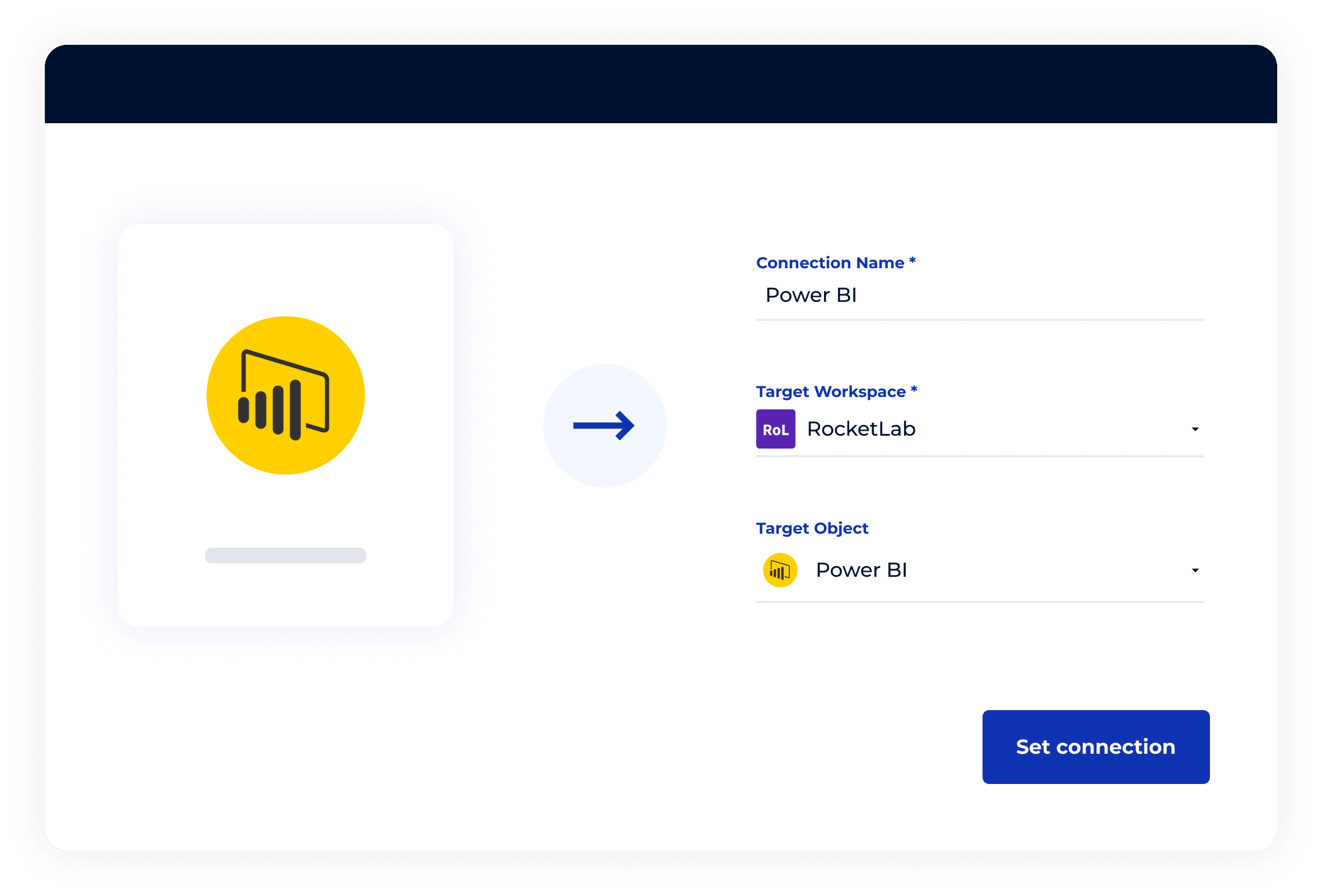This screenshot has height=896, width=1322.
Task: Click the Connection Name label
Action: (835, 263)
